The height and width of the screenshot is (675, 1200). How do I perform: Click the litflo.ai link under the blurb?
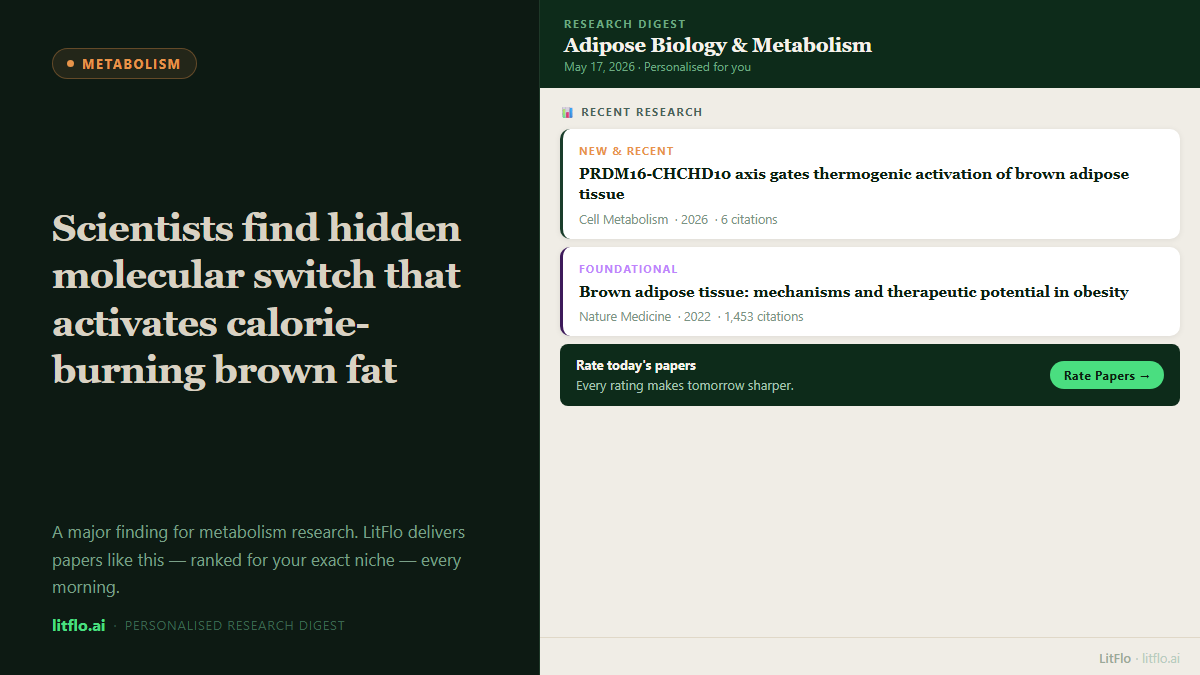pyautogui.click(x=78, y=625)
